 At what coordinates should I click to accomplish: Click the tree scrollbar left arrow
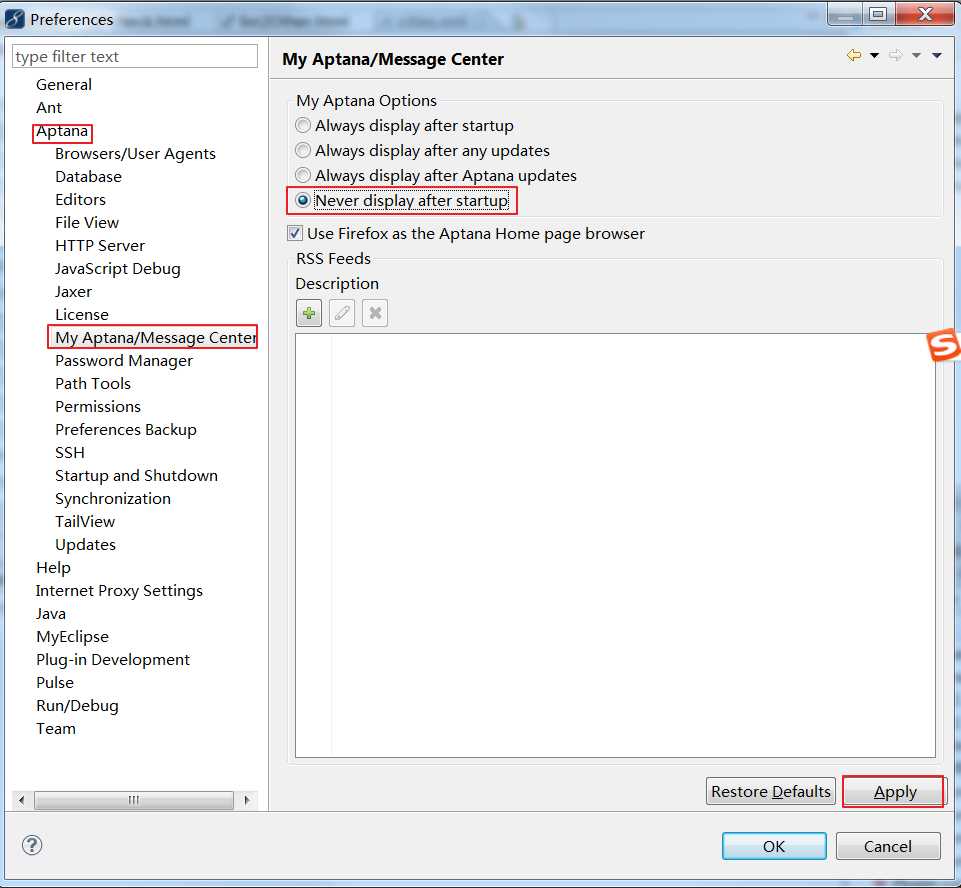[x=21, y=800]
